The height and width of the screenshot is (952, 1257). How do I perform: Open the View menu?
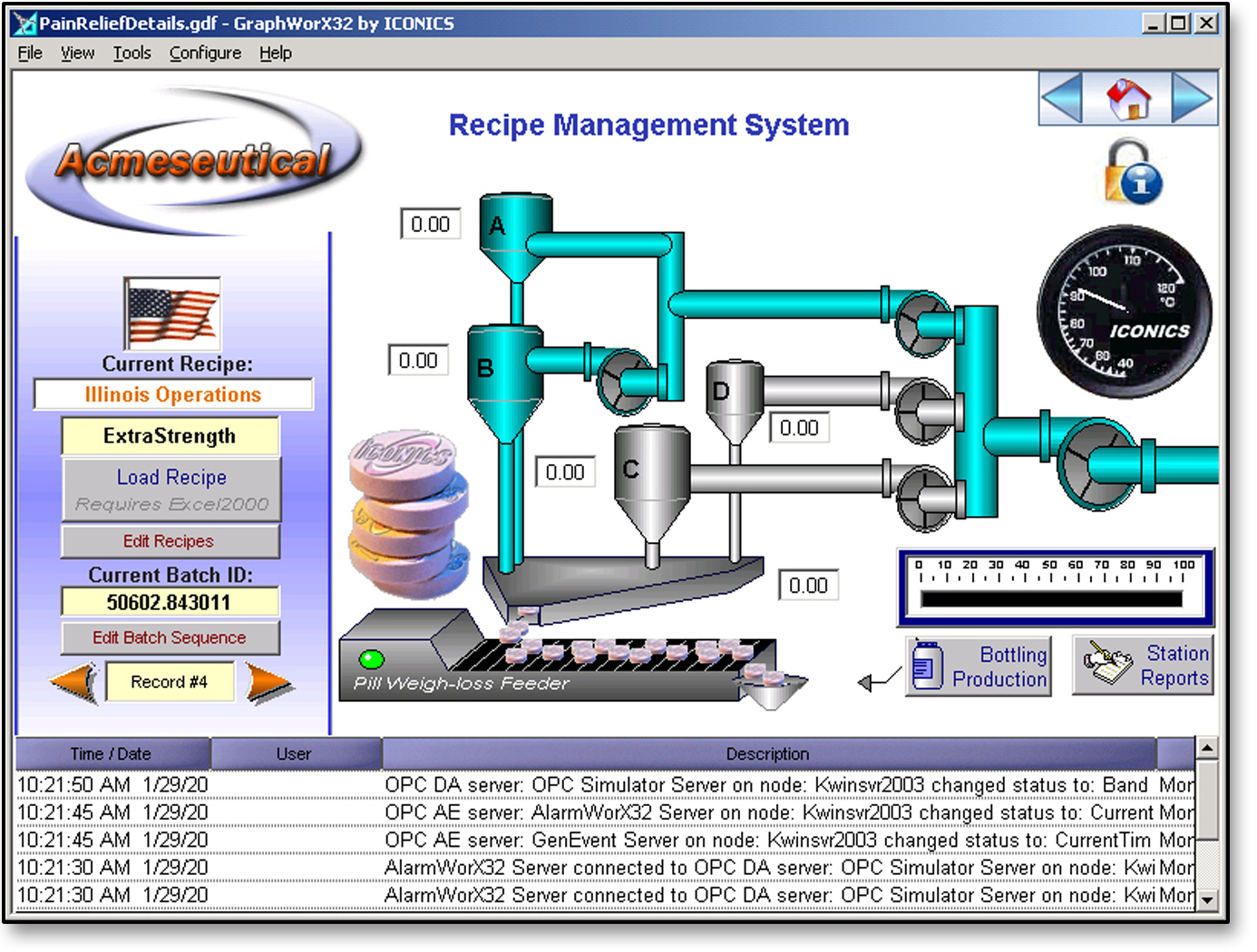coord(78,53)
